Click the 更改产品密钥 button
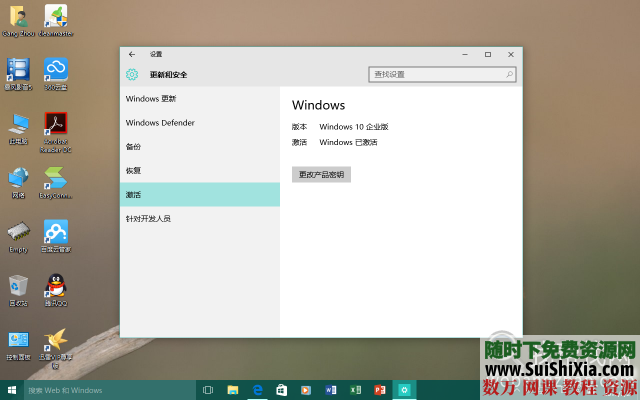This screenshot has height=400, width=640. coord(321,175)
